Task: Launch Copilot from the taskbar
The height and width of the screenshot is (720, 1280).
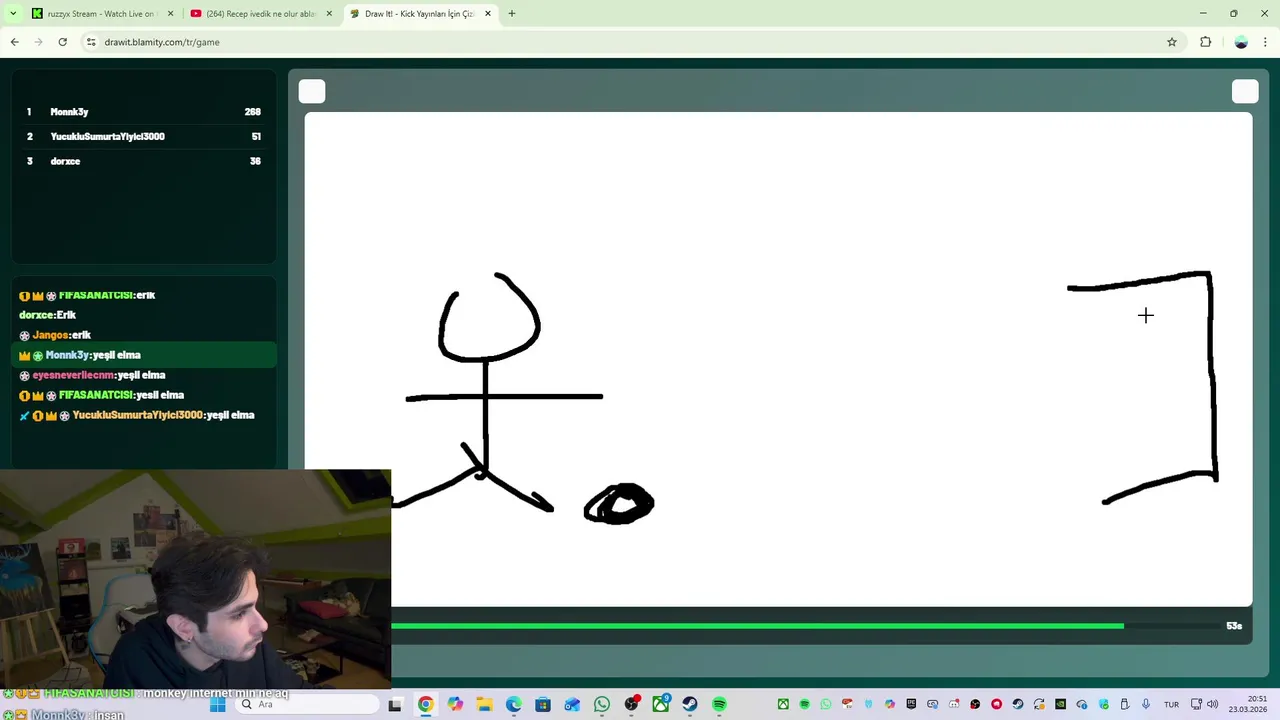Action: point(455,705)
